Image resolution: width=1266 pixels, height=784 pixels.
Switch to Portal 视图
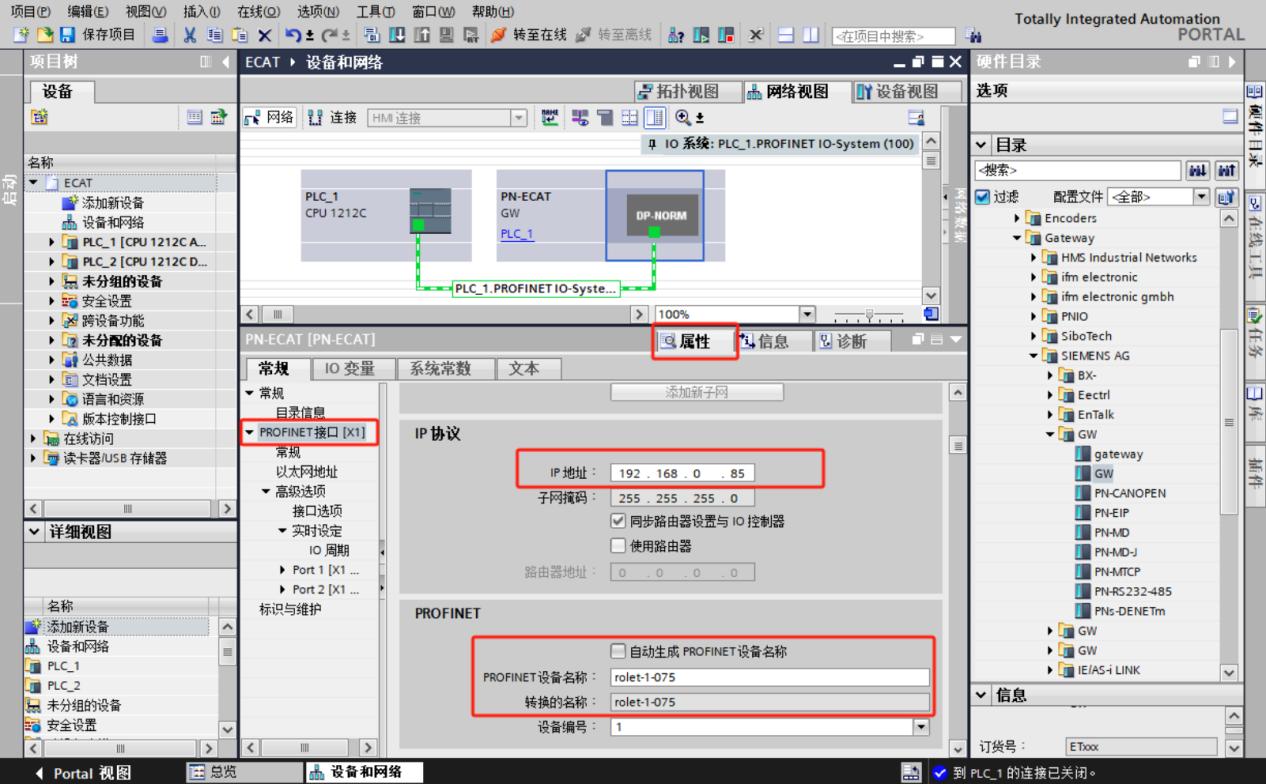click(81, 773)
